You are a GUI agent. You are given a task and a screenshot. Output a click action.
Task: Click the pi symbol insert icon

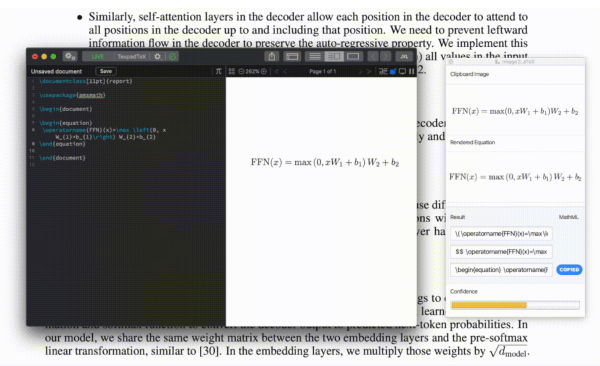218,71
